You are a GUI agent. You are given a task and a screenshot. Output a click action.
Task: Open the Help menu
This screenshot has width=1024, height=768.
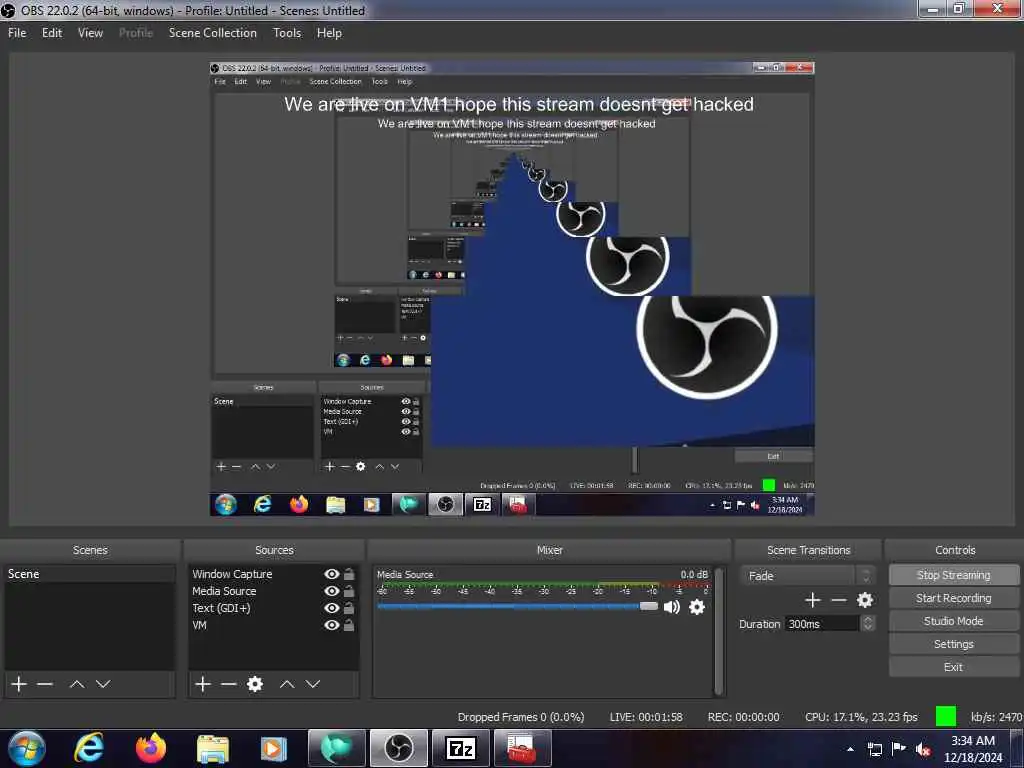tap(329, 33)
